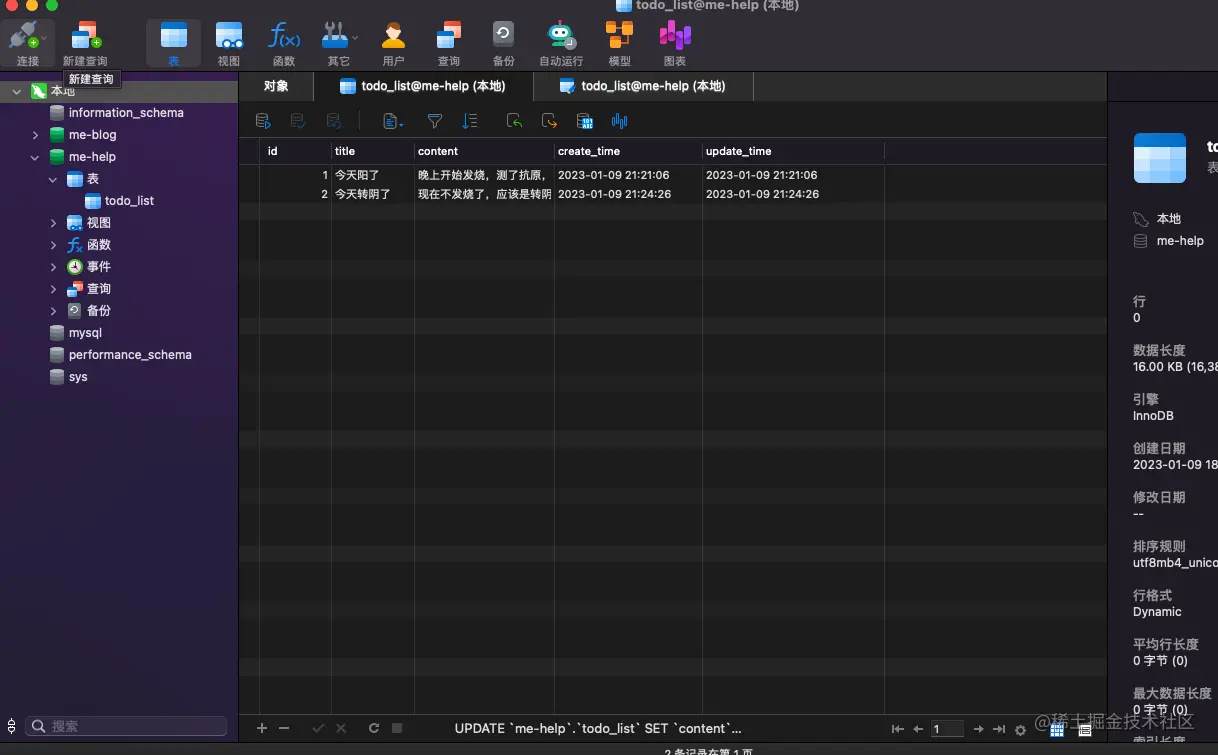The height and width of the screenshot is (755, 1218).
Task: Click the data generation 101 icon
Action: [x=585, y=121]
